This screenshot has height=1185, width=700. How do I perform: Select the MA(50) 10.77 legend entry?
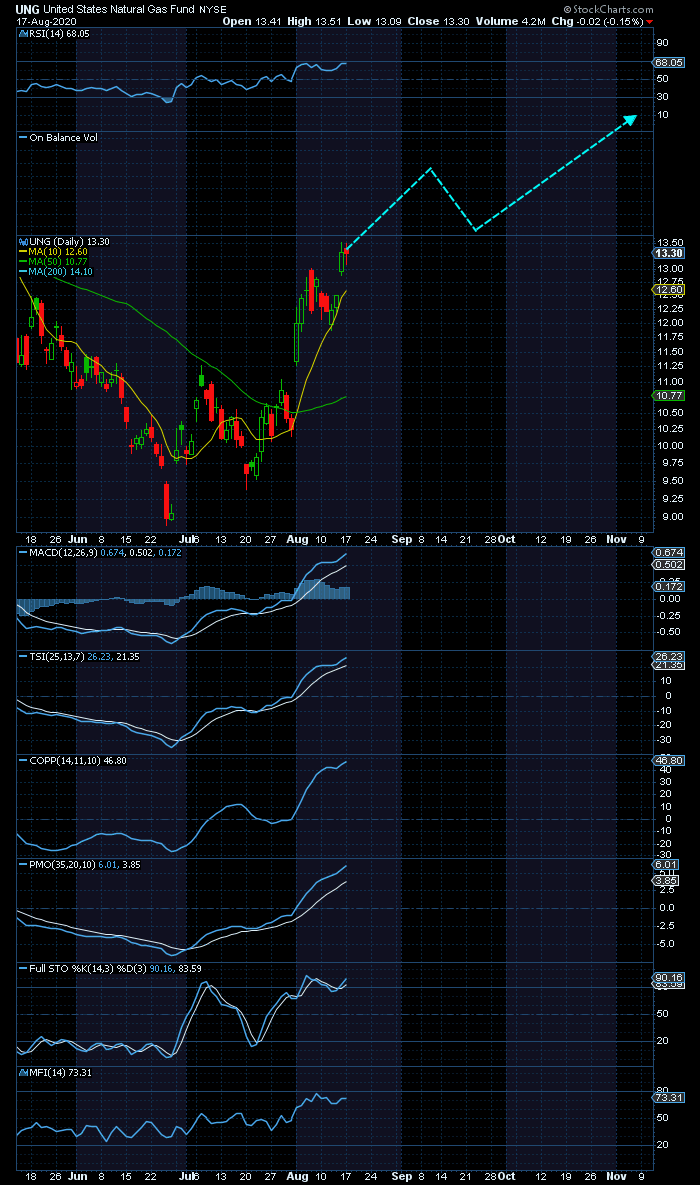[53, 261]
